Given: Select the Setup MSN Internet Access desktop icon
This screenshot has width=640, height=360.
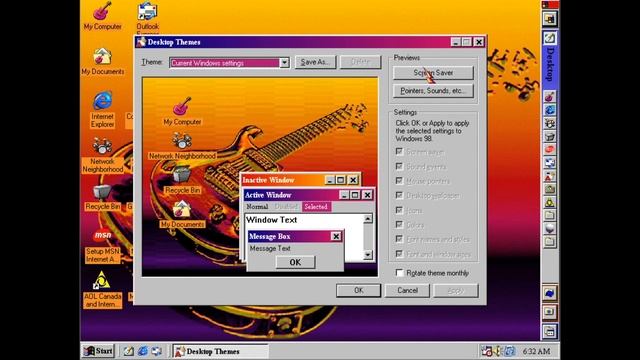Looking at the screenshot, I should pos(102,236).
